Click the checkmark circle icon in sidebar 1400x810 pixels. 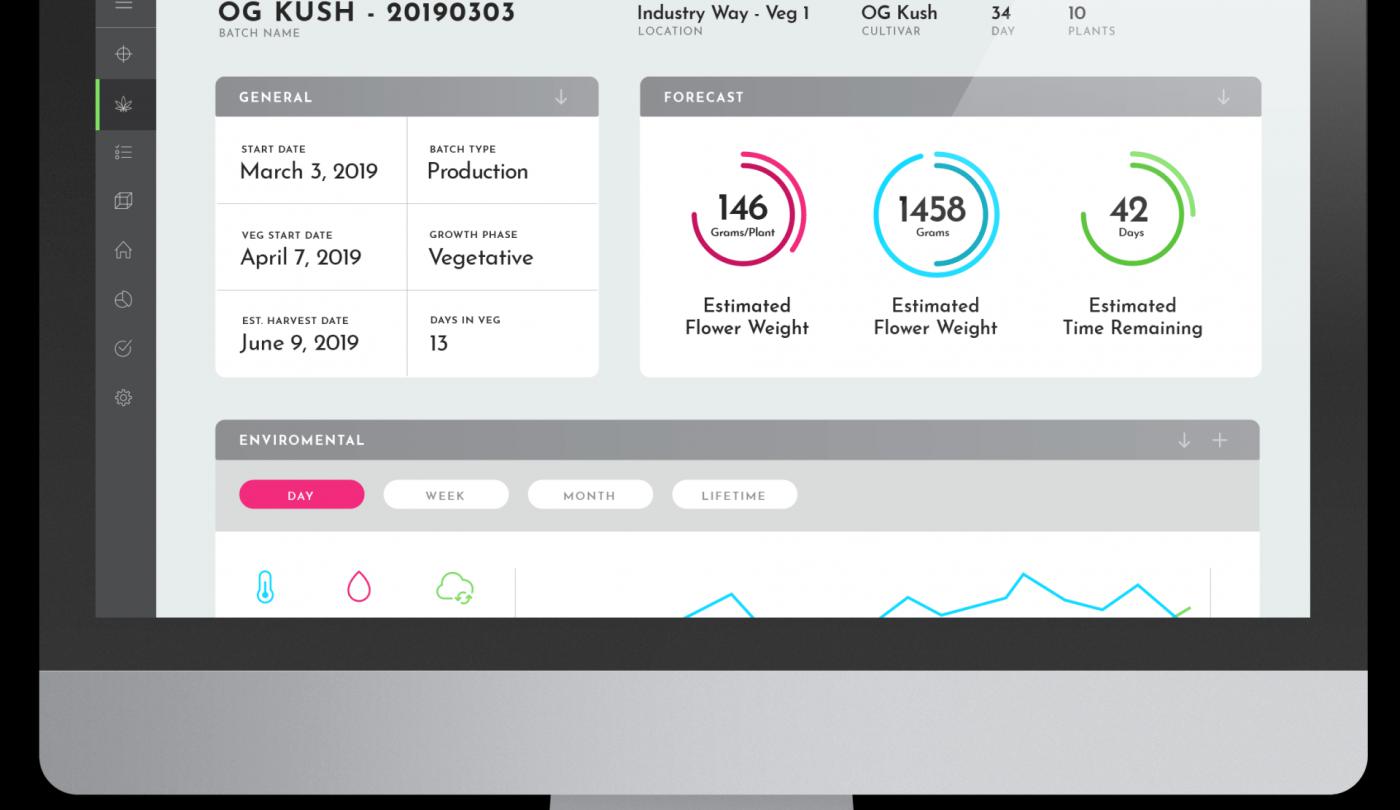coord(124,348)
